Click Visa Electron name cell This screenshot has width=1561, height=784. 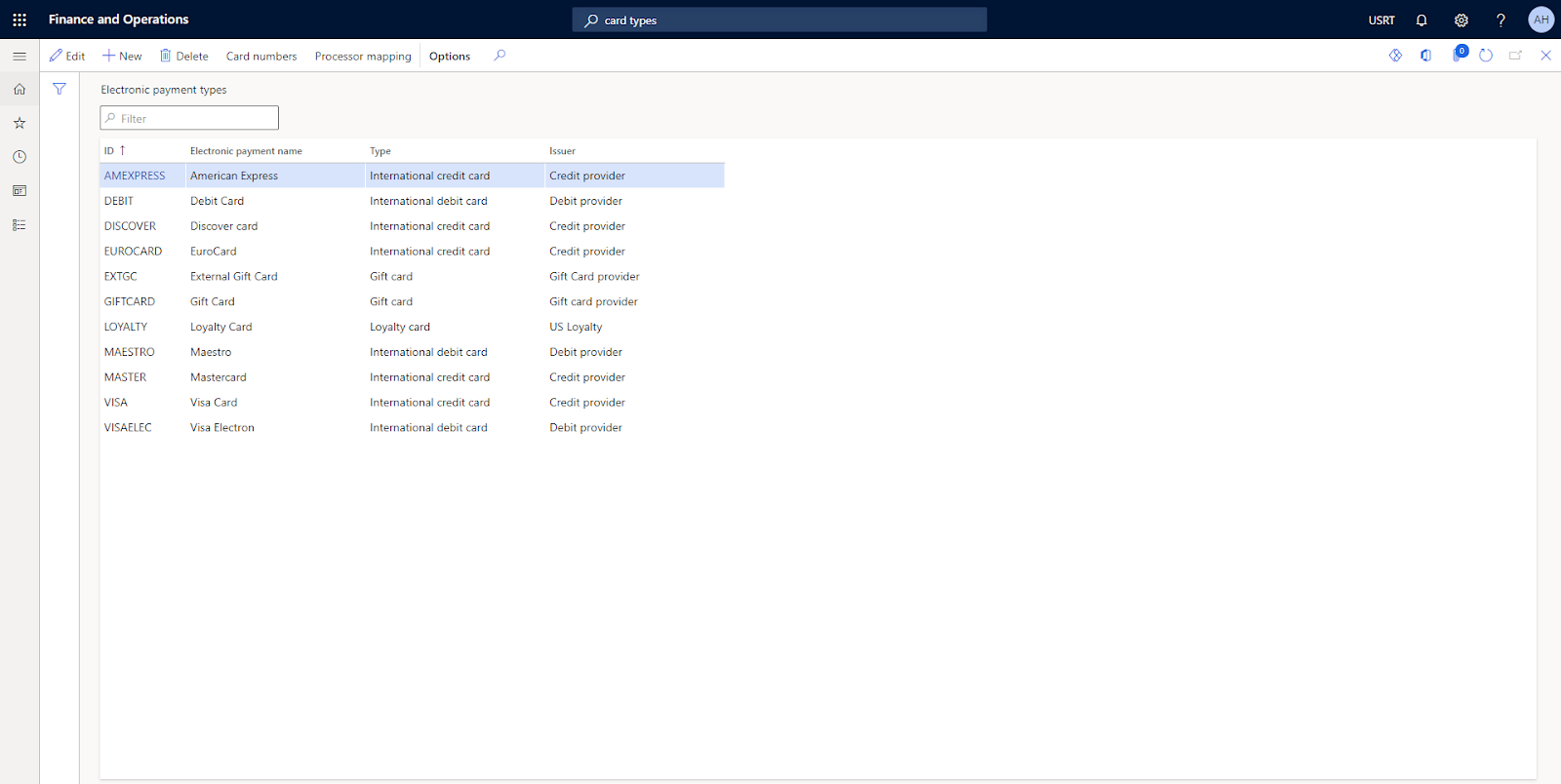[x=222, y=428]
